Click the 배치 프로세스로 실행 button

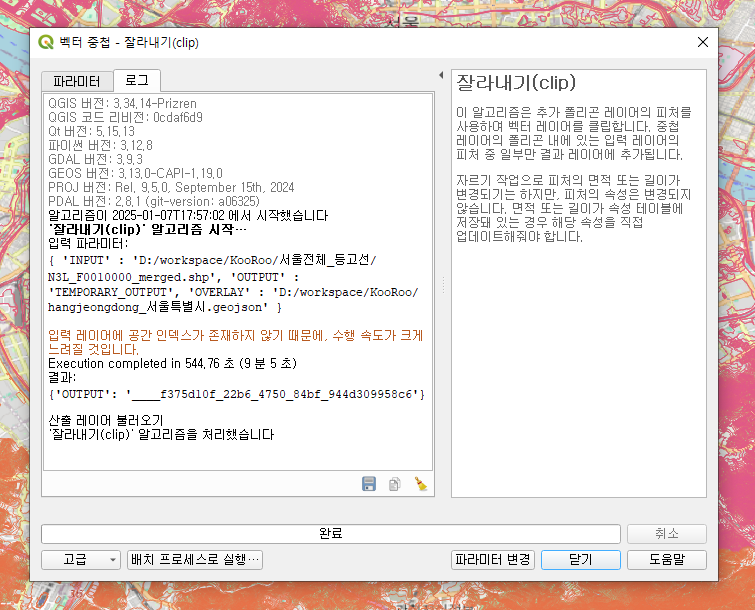[x=195, y=560]
